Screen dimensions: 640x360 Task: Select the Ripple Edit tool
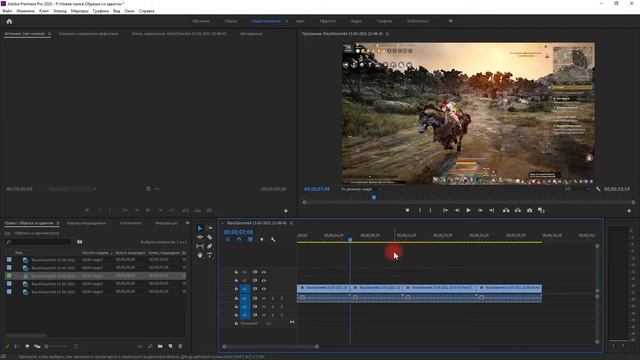tap(200, 237)
